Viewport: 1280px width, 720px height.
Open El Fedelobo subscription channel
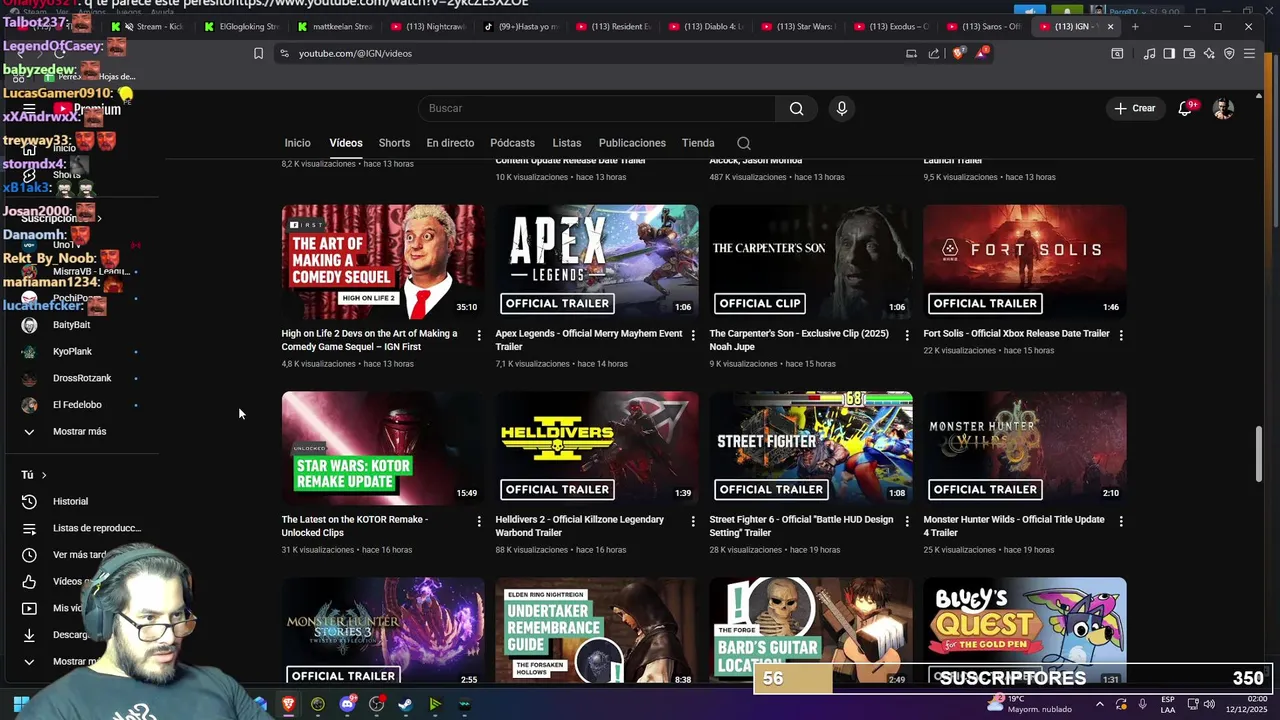pyautogui.click(x=79, y=404)
